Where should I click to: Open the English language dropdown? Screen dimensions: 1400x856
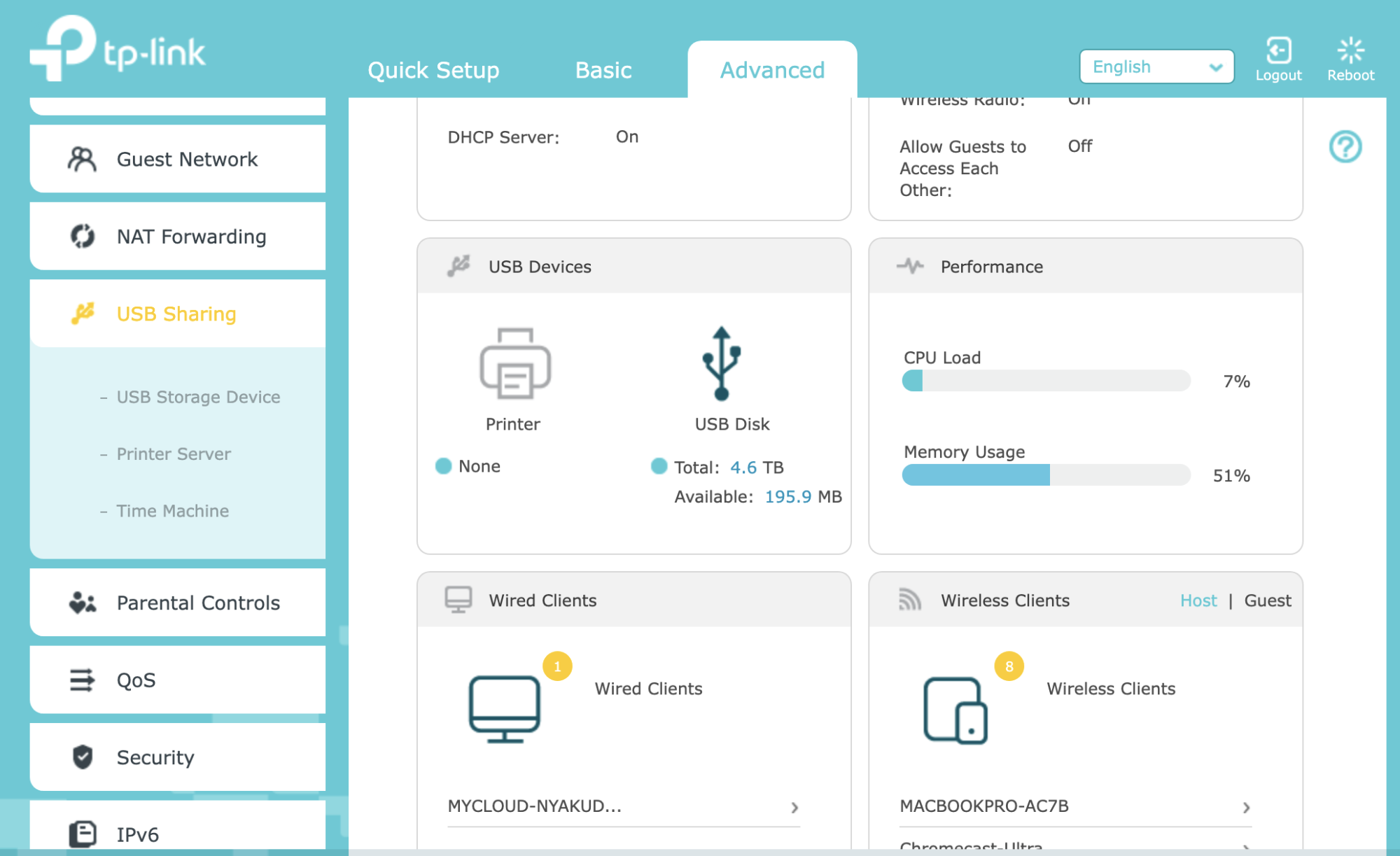(x=1156, y=67)
